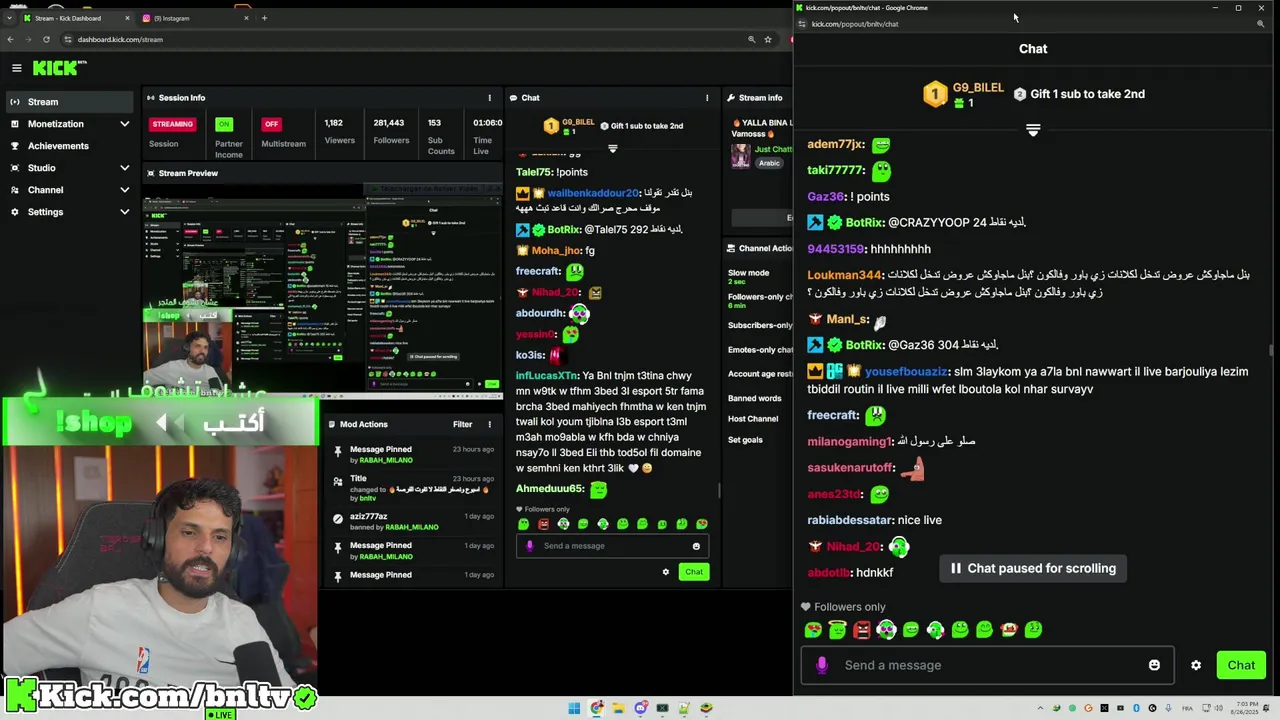Image resolution: width=1280 pixels, height=720 pixels.
Task: Open username yousefbouaziz in popout chat
Action: coord(906,371)
